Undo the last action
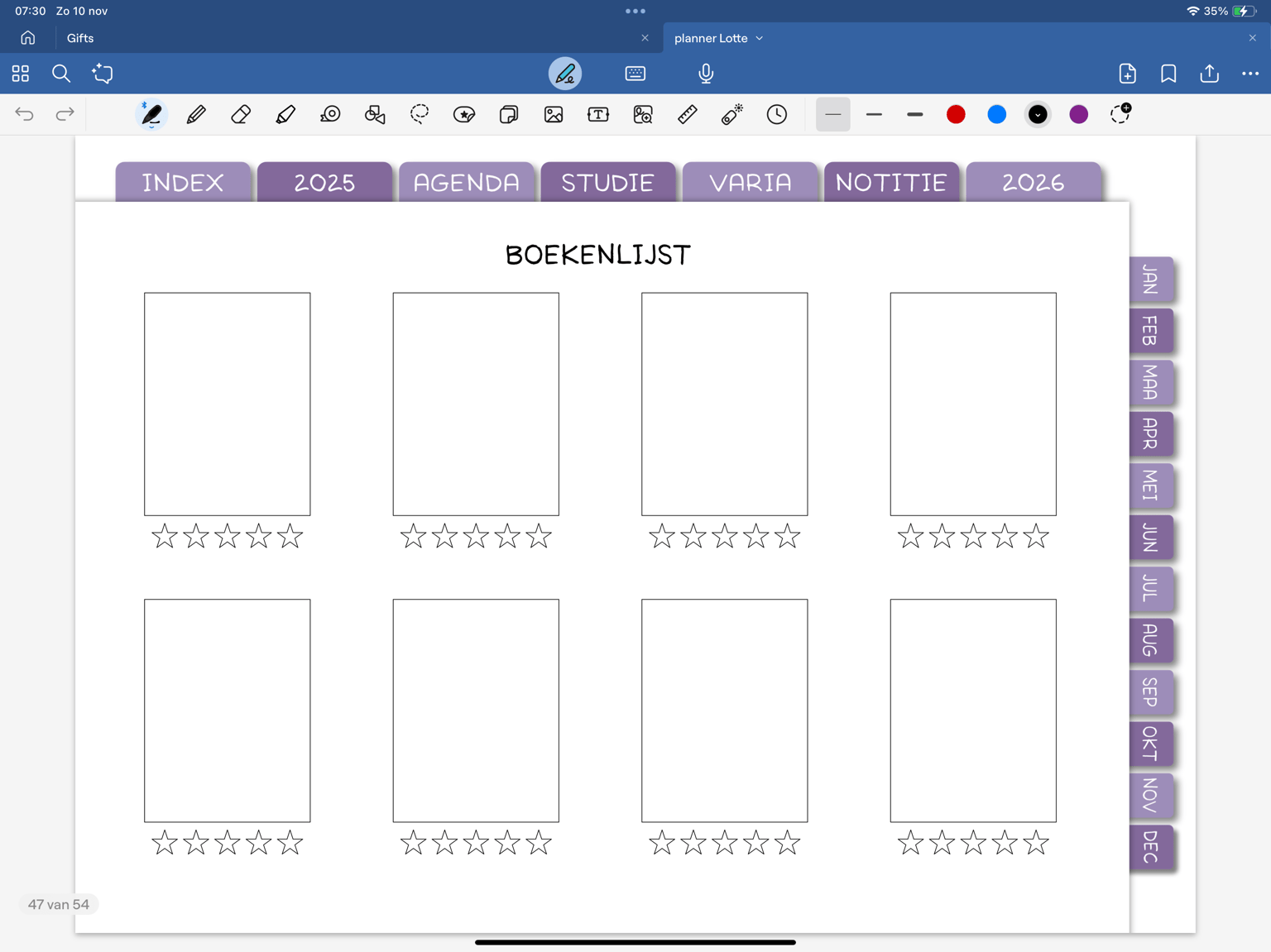 (x=24, y=114)
